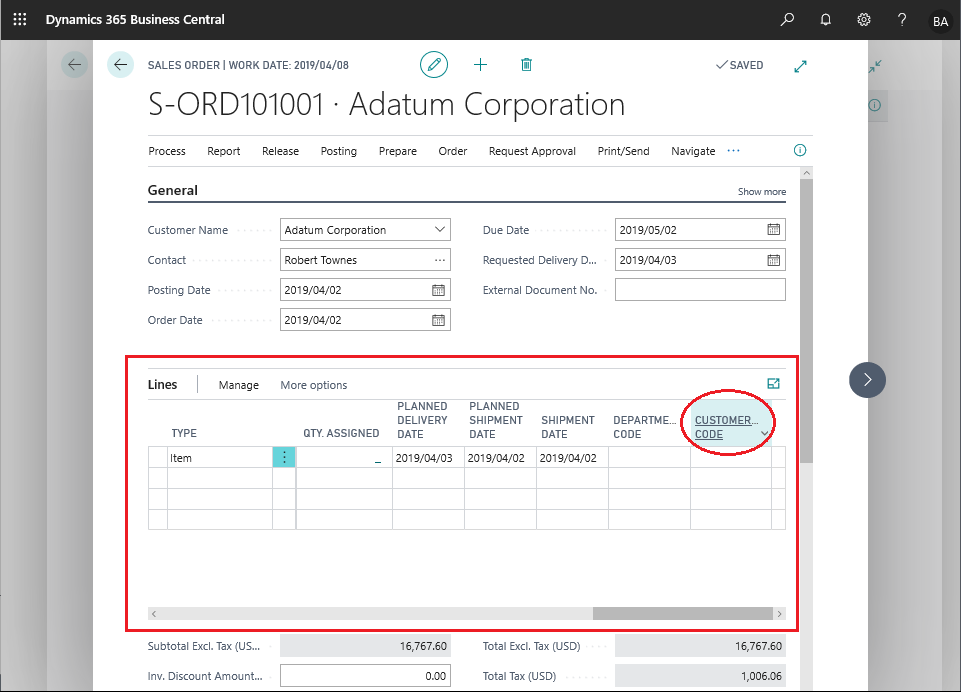Go to the next record with the round arrow
The width and height of the screenshot is (961, 692).
tap(867, 380)
